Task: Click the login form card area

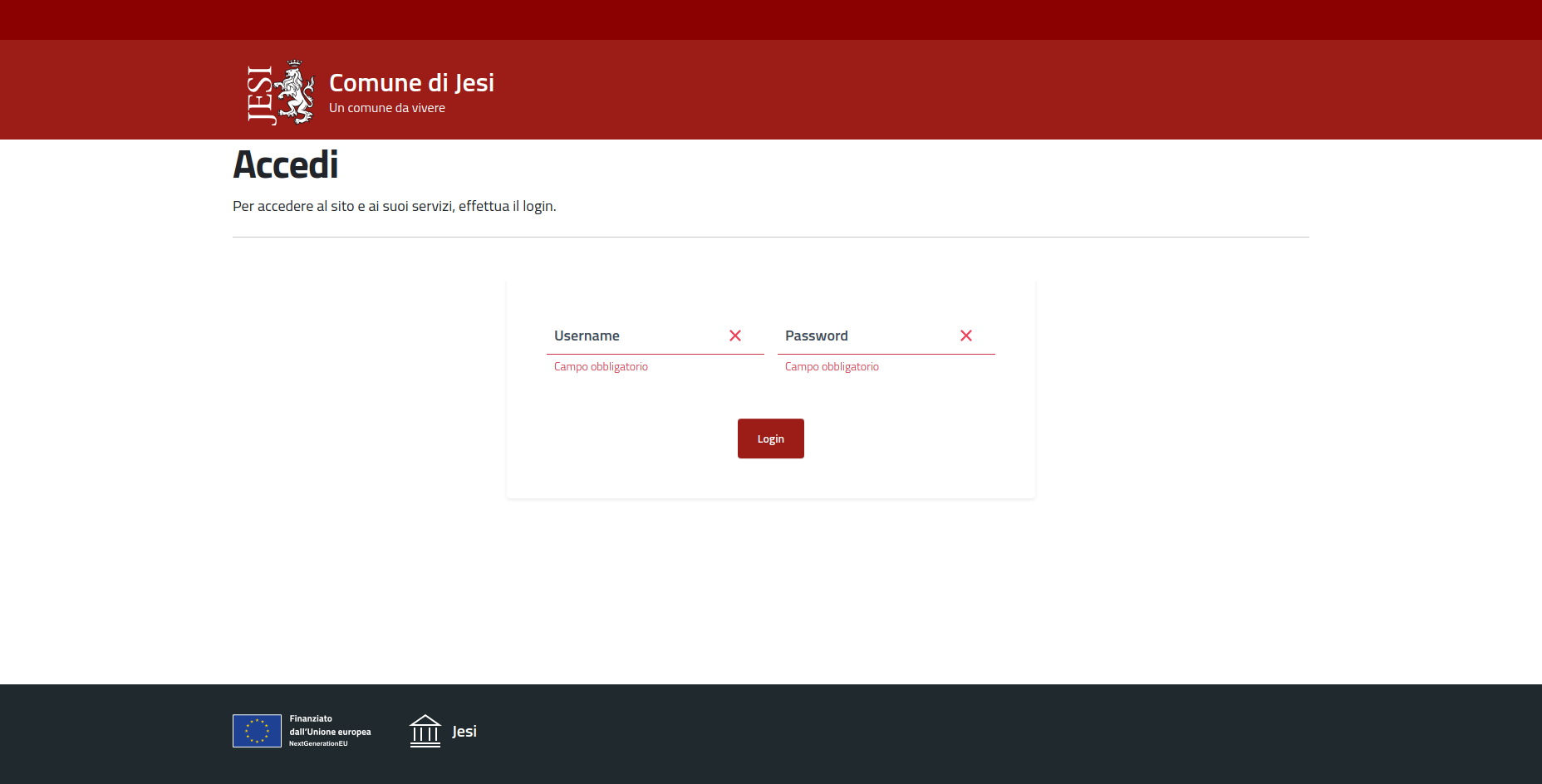Action: [x=770, y=387]
